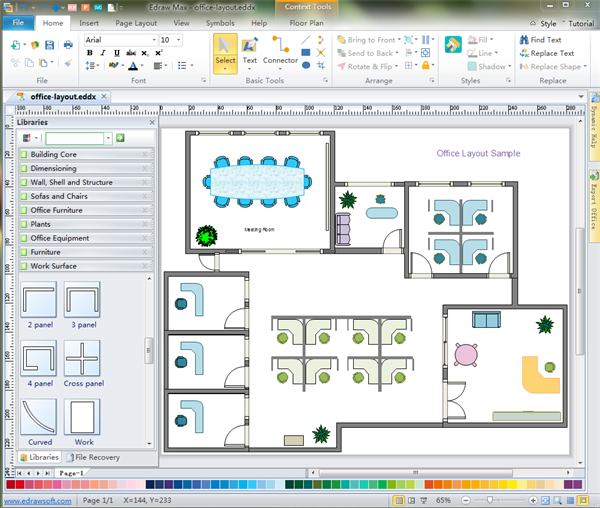Viewport: 600px width, 508px height.
Task: Toggle Italic text style
Action: click(102, 53)
